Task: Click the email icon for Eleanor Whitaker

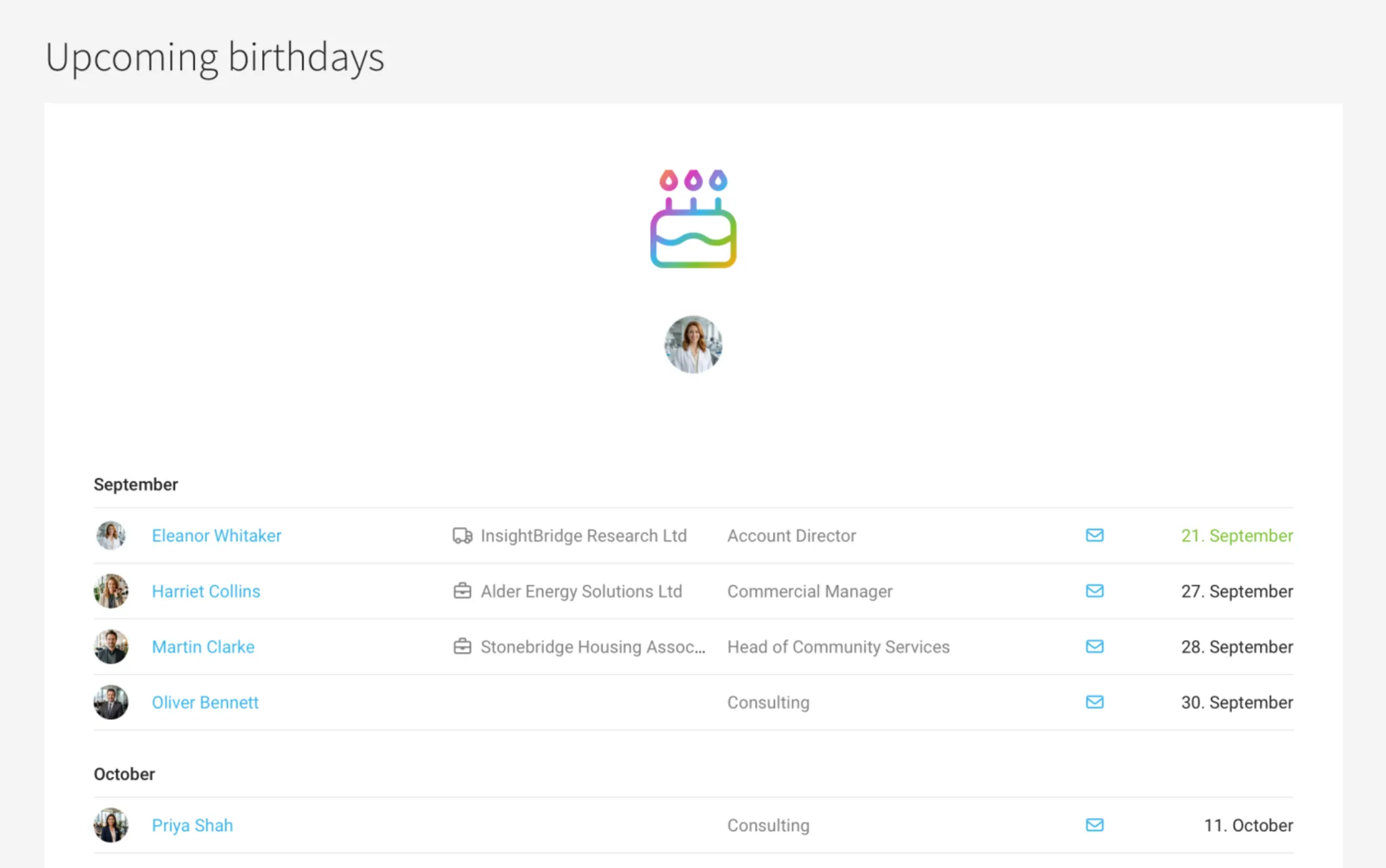Action: (1094, 535)
